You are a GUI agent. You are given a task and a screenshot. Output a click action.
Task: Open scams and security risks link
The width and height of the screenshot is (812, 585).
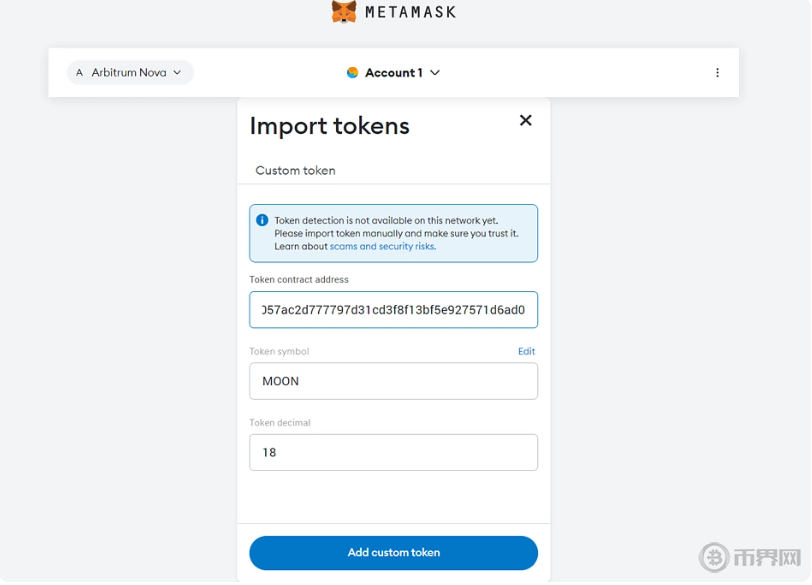[383, 246]
